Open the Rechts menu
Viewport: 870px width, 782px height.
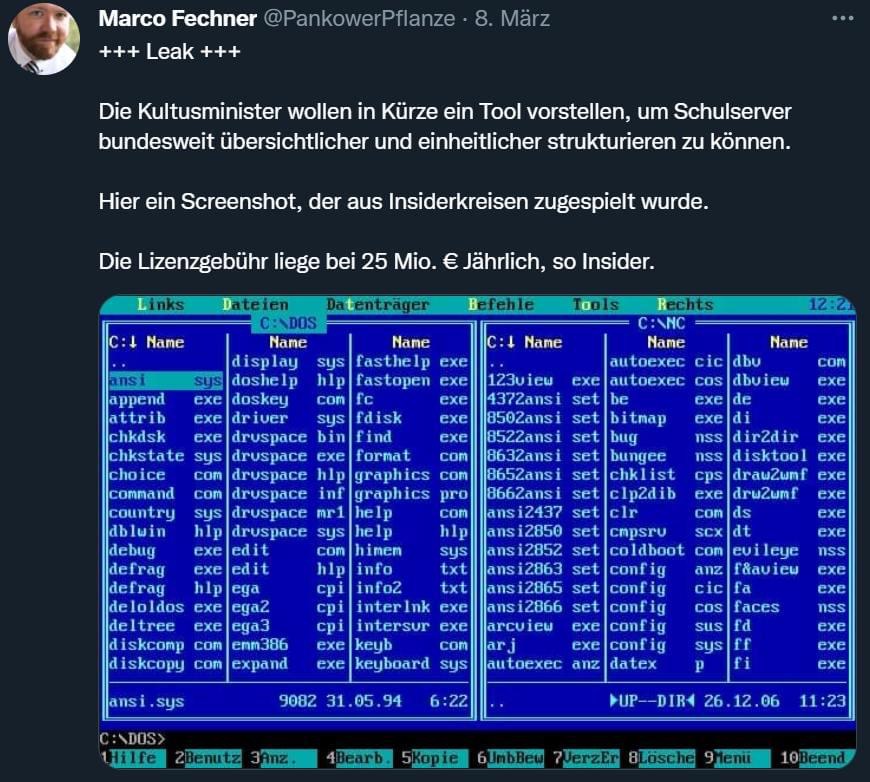(x=685, y=305)
